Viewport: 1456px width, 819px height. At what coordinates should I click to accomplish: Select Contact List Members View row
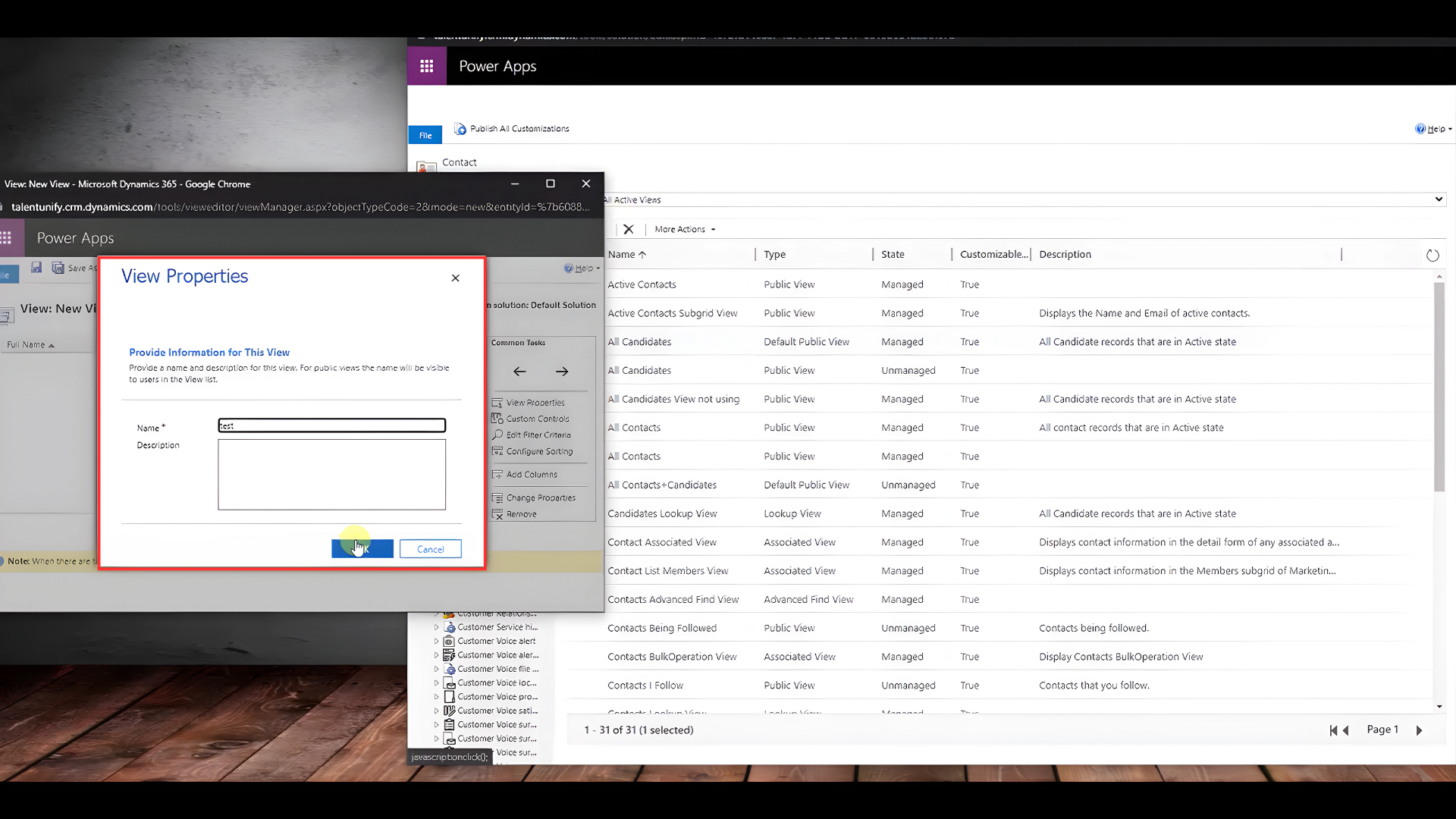pos(1001,571)
